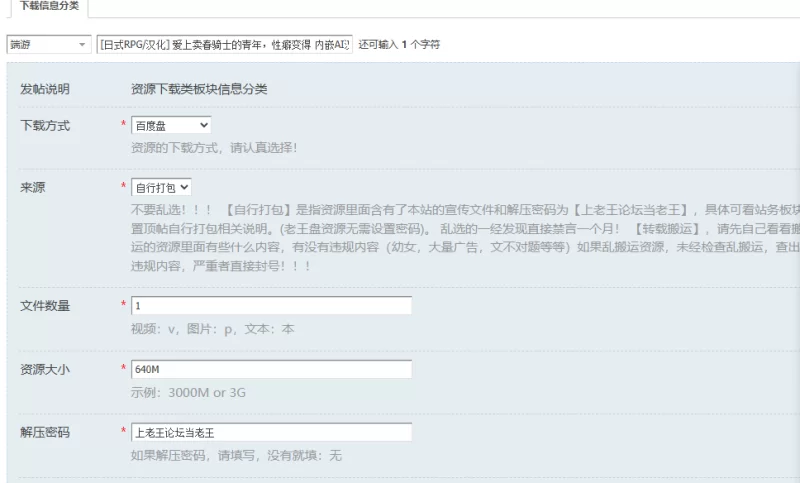The width and height of the screenshot is (800, 483).
Task: Click the 文件数量 field label
Action: [x=45, y=306]
